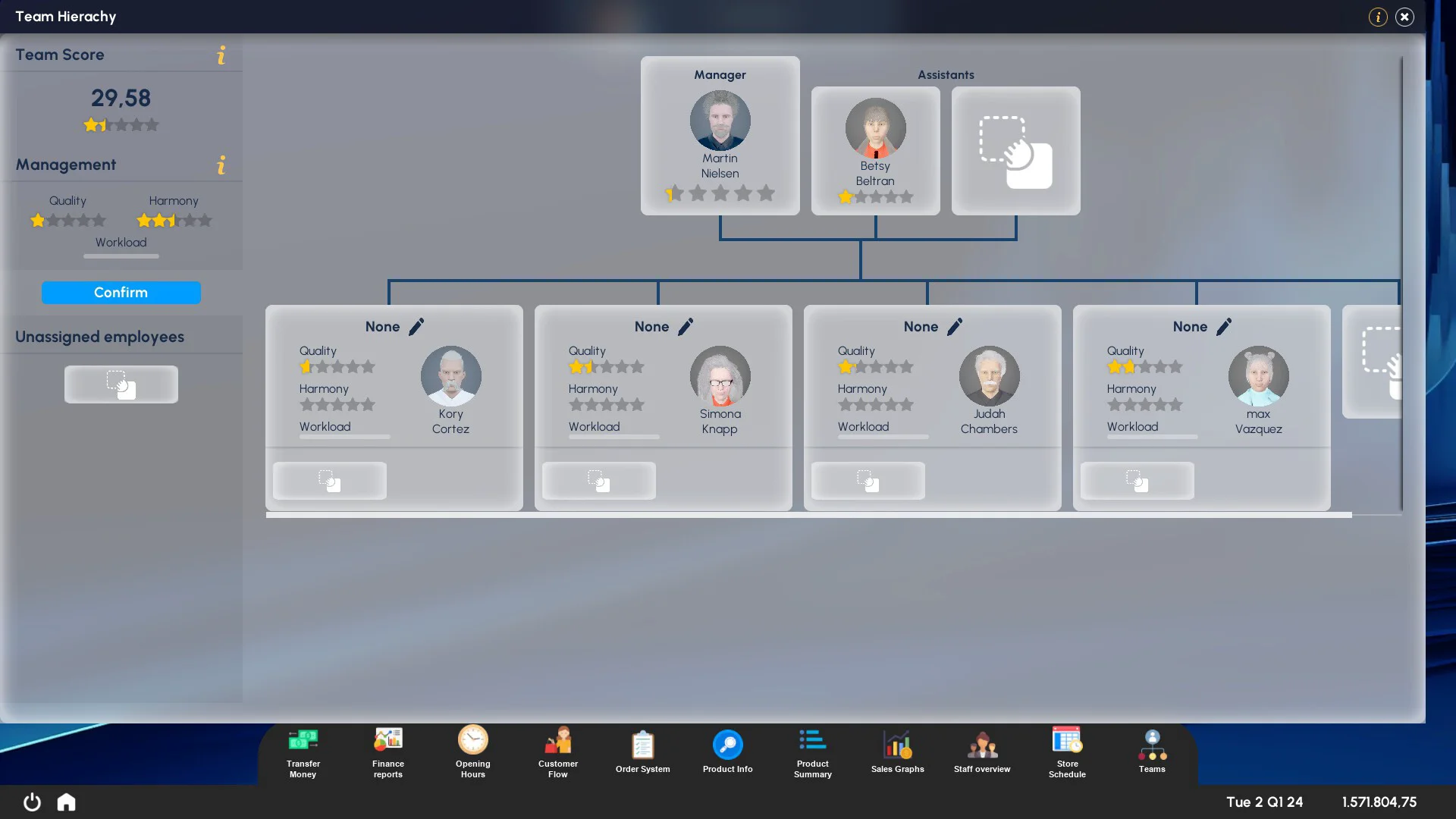View the Customer Flow panel
Screen dimensions: 1456x819
coord(557,751)
